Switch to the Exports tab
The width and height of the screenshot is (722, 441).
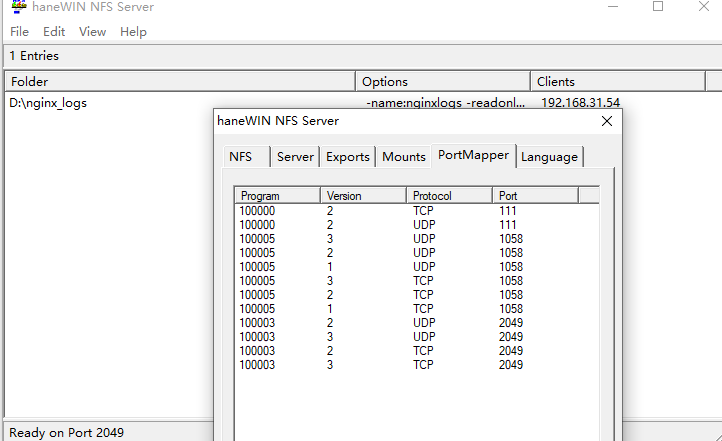[348, 157]
